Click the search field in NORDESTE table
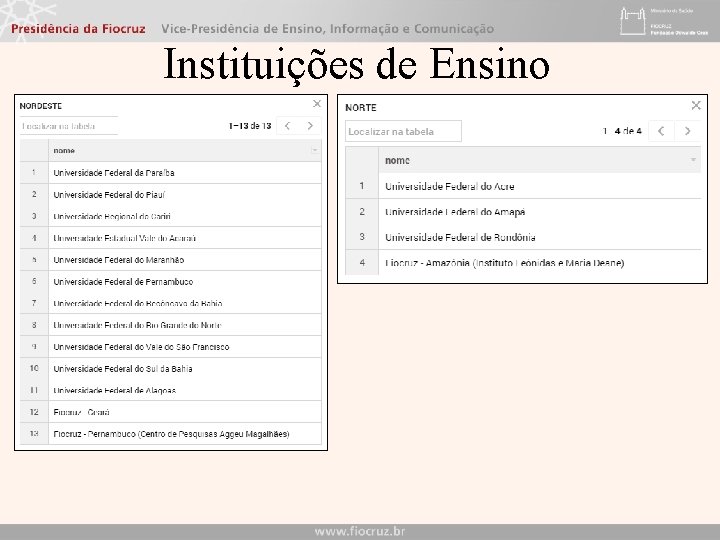This screenshot has height=540, width=720. pos(69,126)
